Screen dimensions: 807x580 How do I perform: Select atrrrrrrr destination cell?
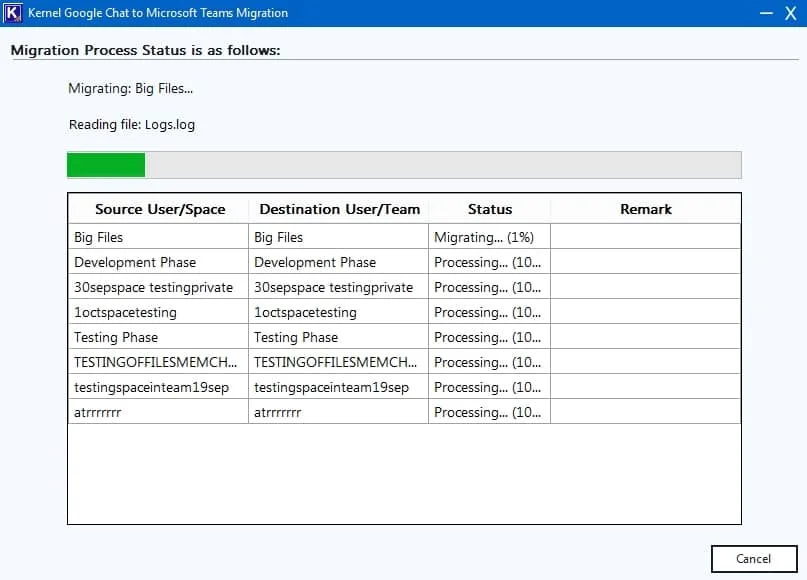click(x=339, y=412)
